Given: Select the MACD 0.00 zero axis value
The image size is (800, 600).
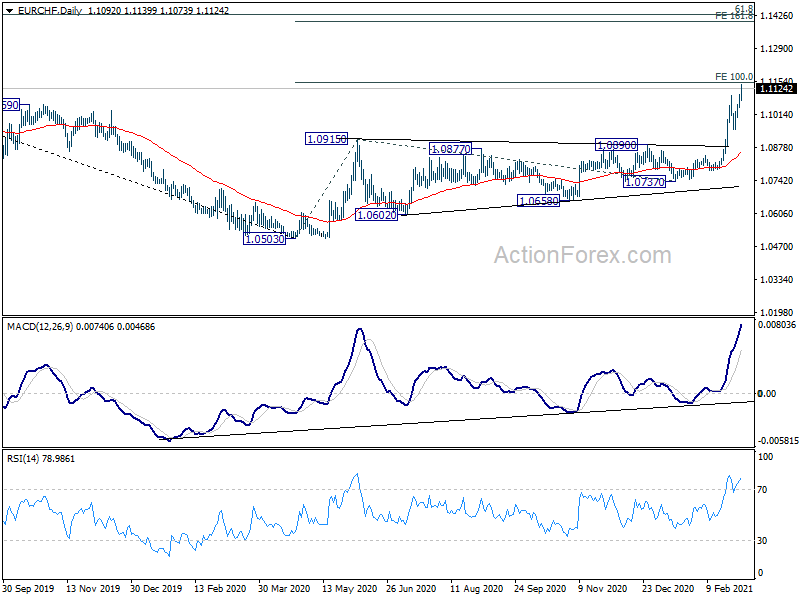Looking at the screenshot, I should (x=767, y=393).
